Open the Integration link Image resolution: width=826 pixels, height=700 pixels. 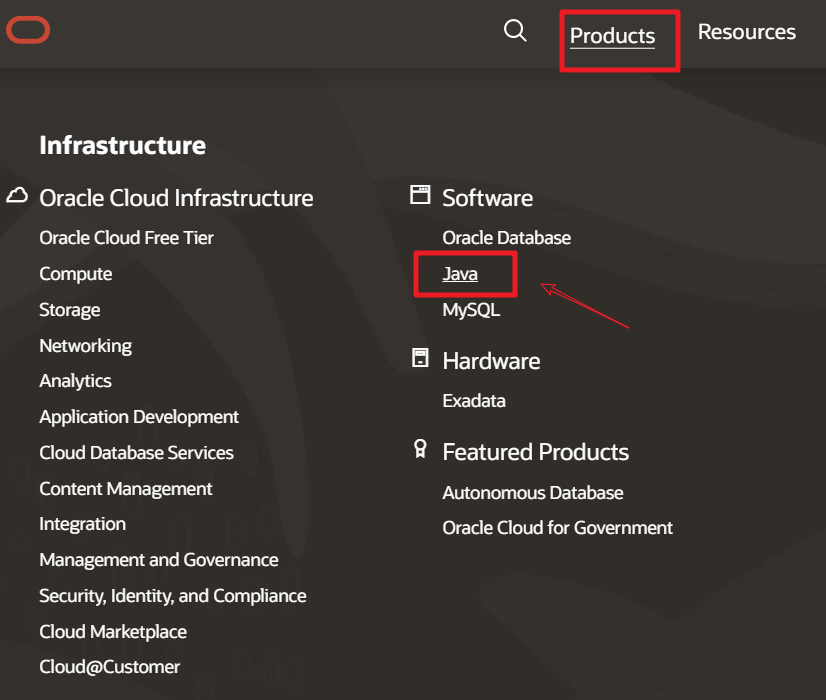(83, 524)
